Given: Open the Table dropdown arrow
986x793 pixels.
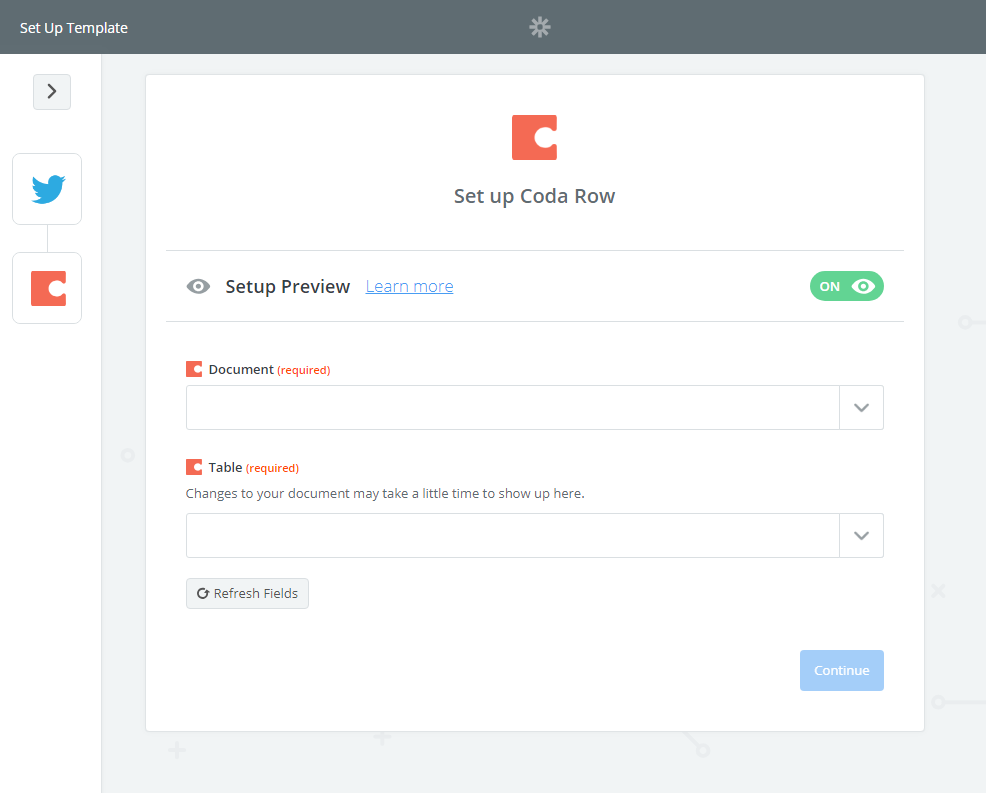Looking at the screenshot, I should point(861,536).
